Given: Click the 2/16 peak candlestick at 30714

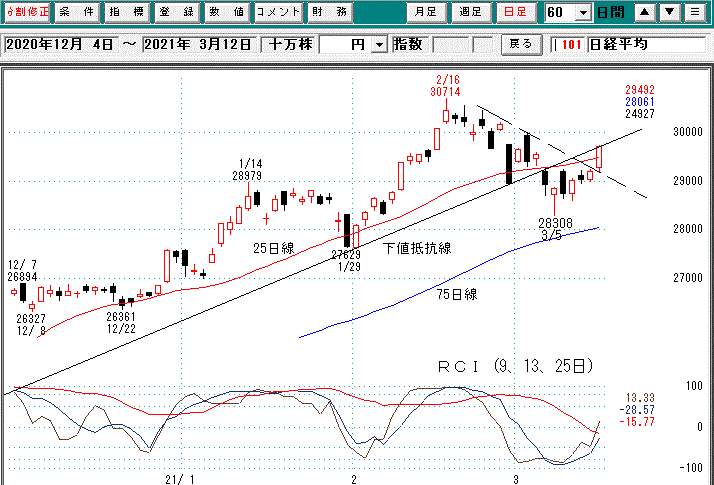Looking at the screenshot, I should pos(446,114).
